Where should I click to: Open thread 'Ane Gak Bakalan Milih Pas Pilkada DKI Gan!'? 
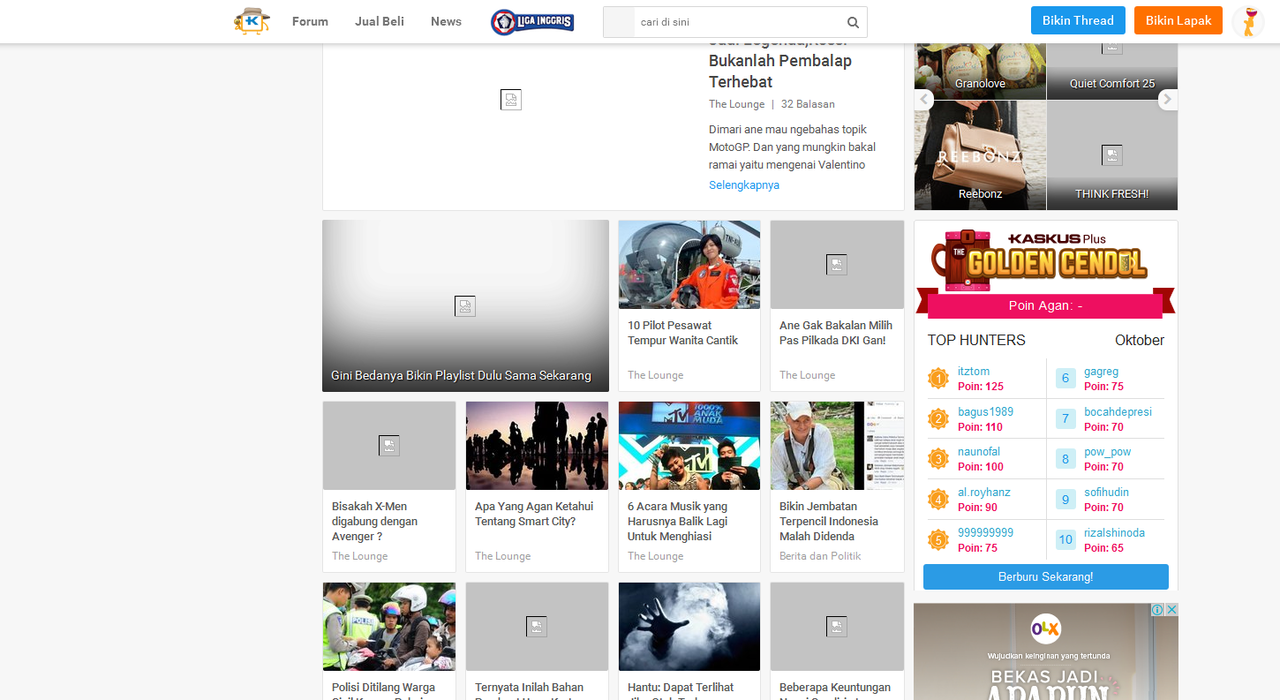836,333
